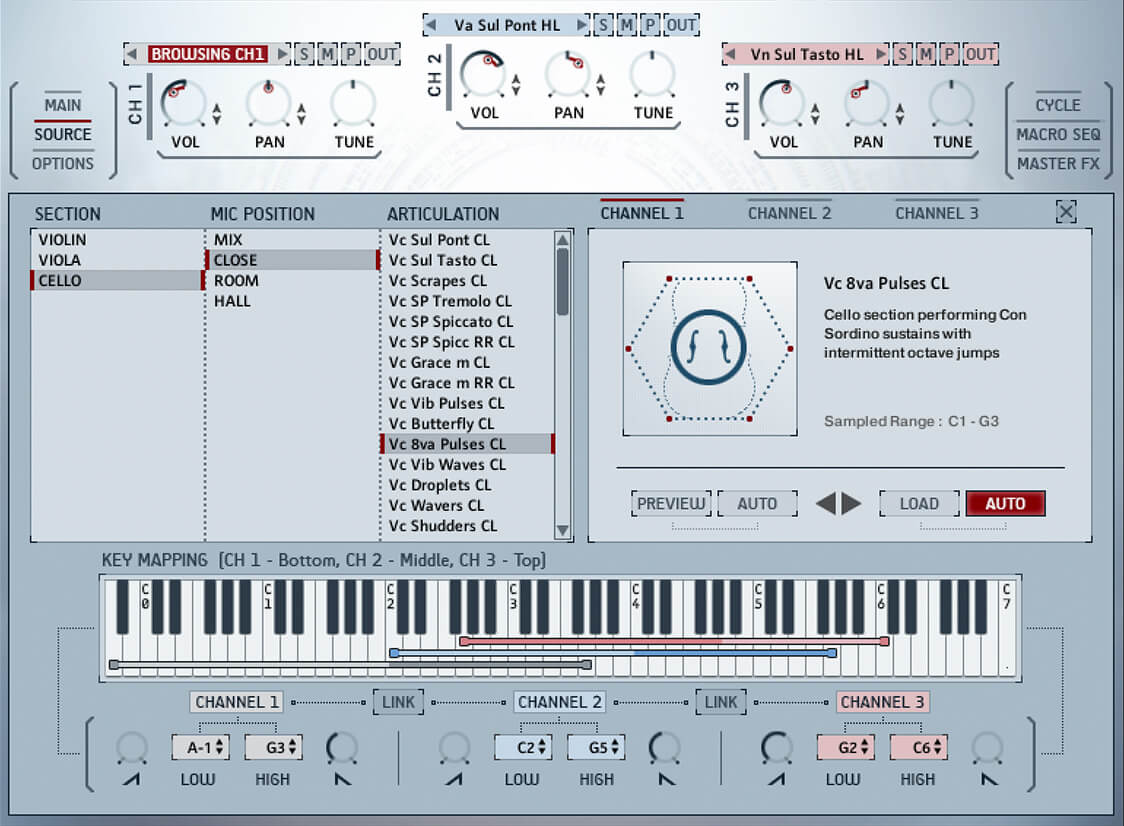Image resolution: width=1124 pixels, height=826 pixels.
Task: Click LINK between Channel 1 and 2
Action: 398,702
